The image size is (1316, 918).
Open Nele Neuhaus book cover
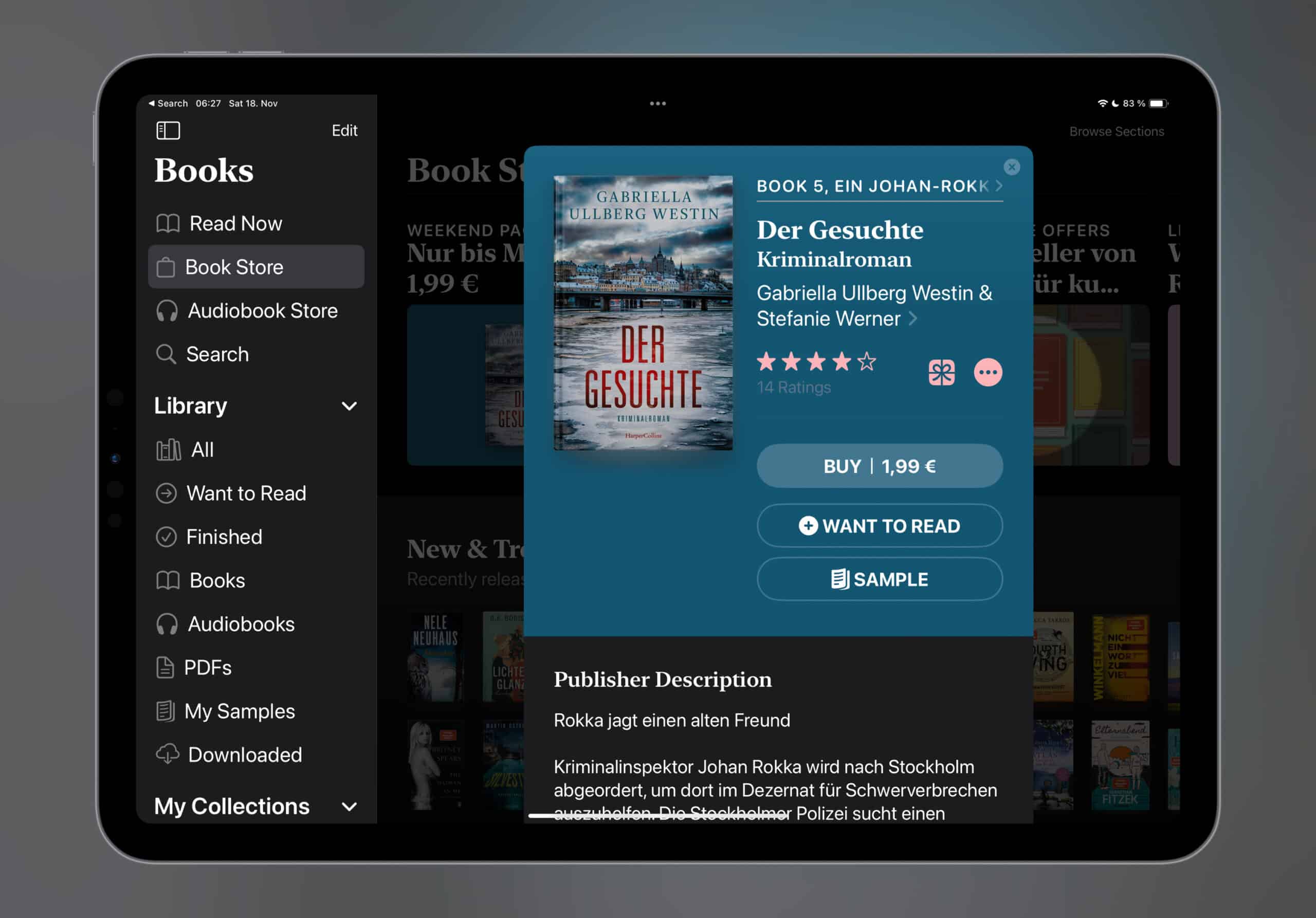point(435,657)
